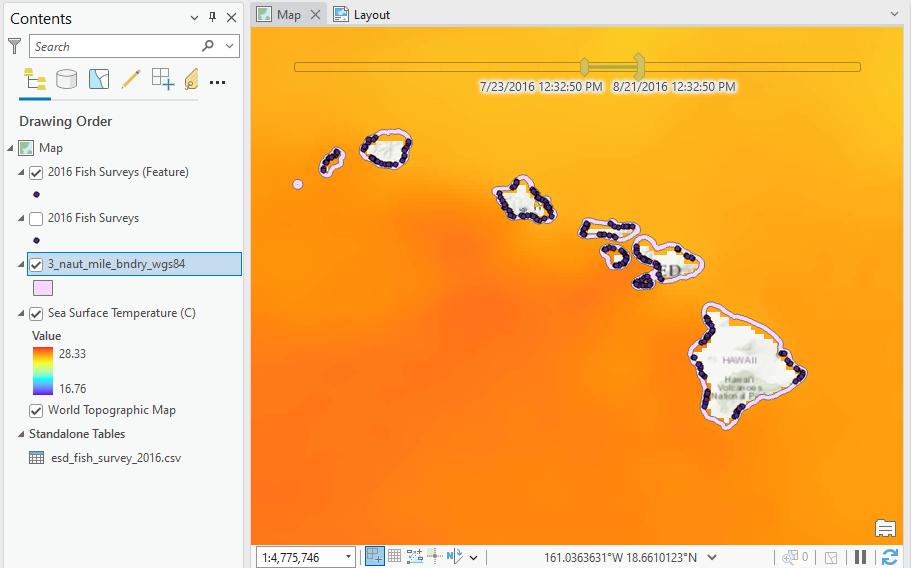The image size is (911, 568).
Task: Select List By Drawing Order icon
Action: 35,80
